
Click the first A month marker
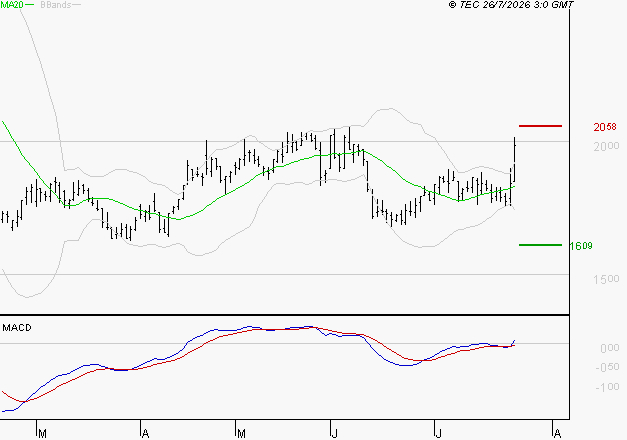tap(146, 434)
